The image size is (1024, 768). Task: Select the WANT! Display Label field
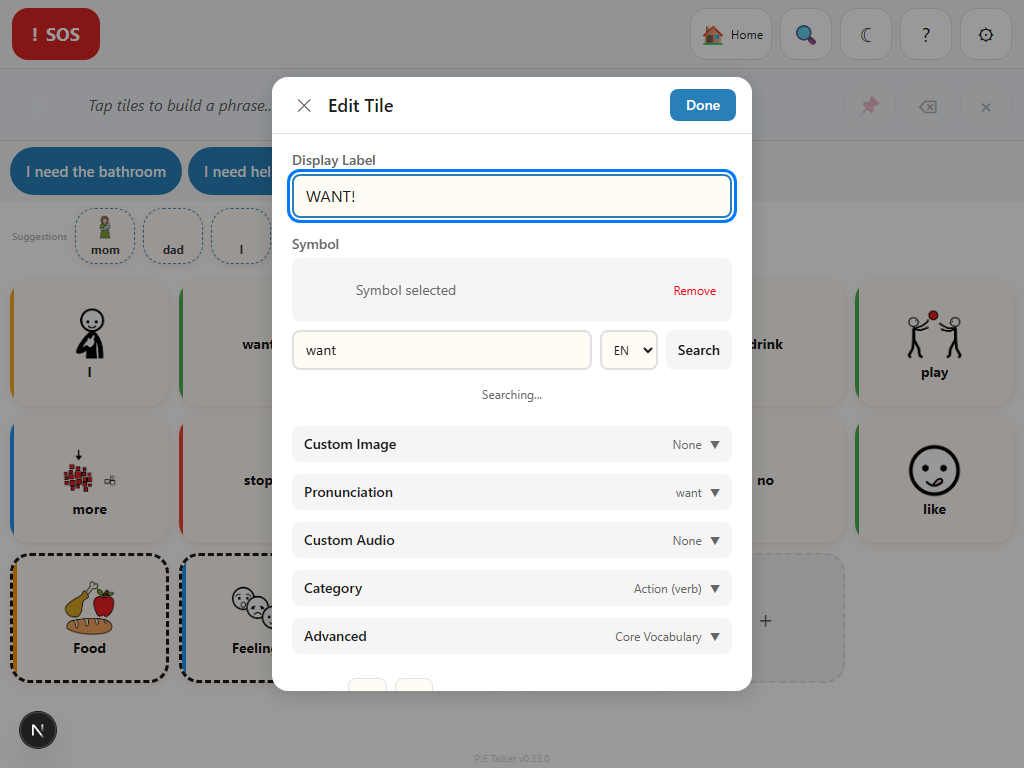point(511,196)
